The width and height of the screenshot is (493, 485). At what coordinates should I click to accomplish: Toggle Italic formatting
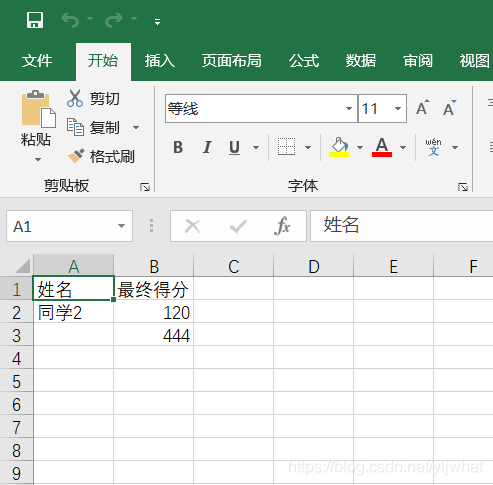click(207, 147)
